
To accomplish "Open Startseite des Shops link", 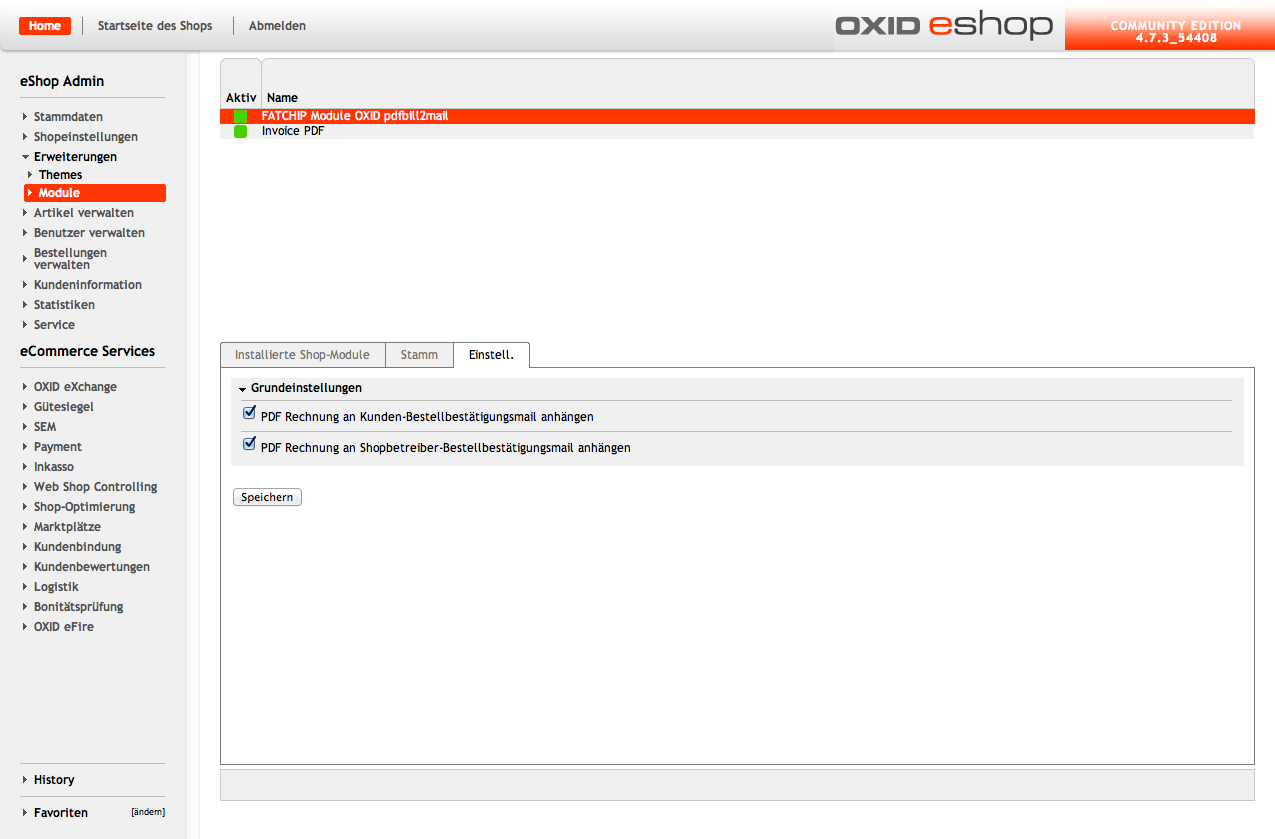I will pos(155,26).
